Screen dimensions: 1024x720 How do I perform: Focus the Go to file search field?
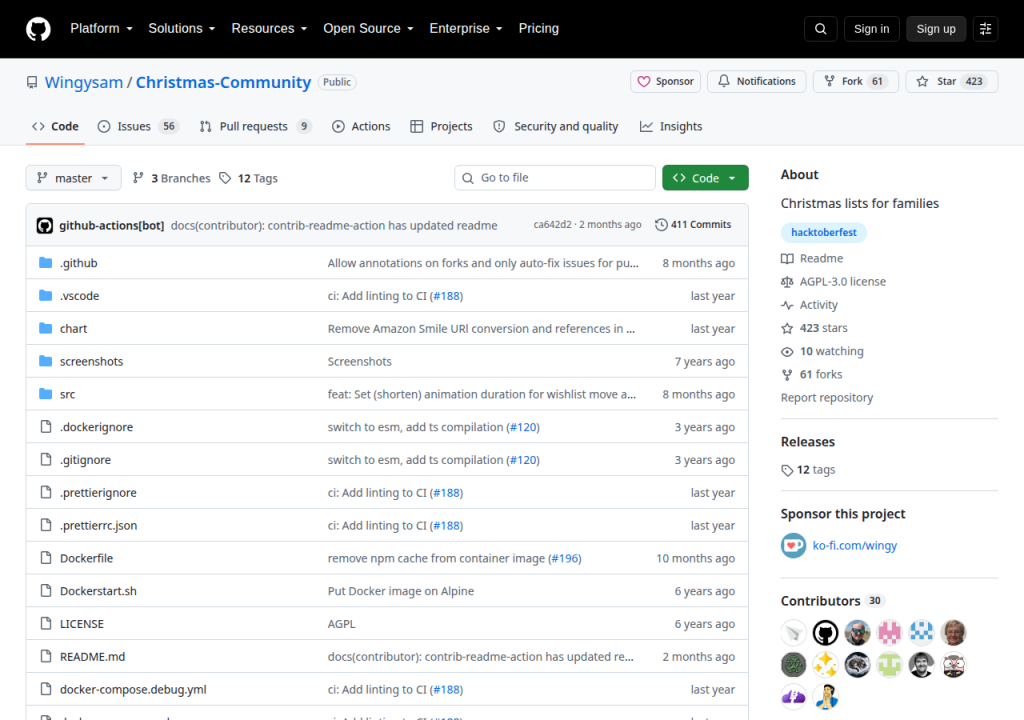pos(555,178)
